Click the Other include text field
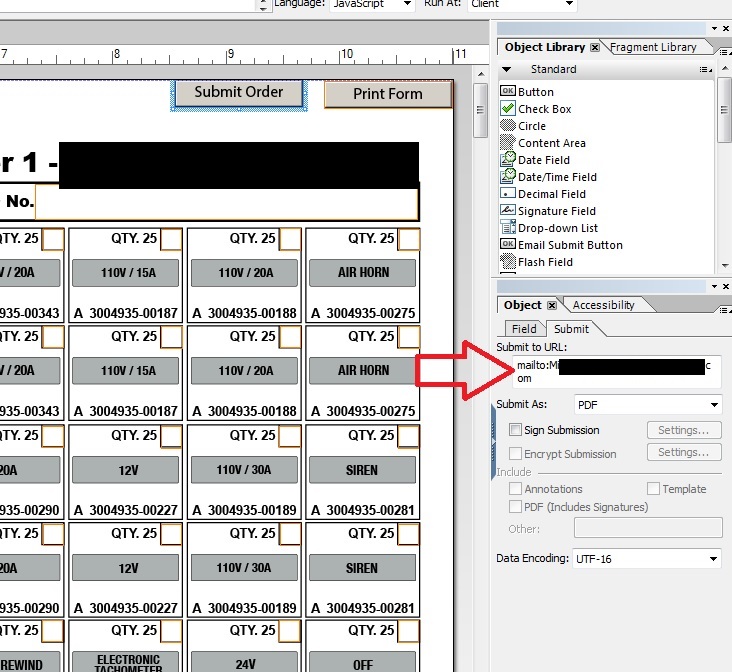The image size is (732, 672). click(x=648, y=528)
